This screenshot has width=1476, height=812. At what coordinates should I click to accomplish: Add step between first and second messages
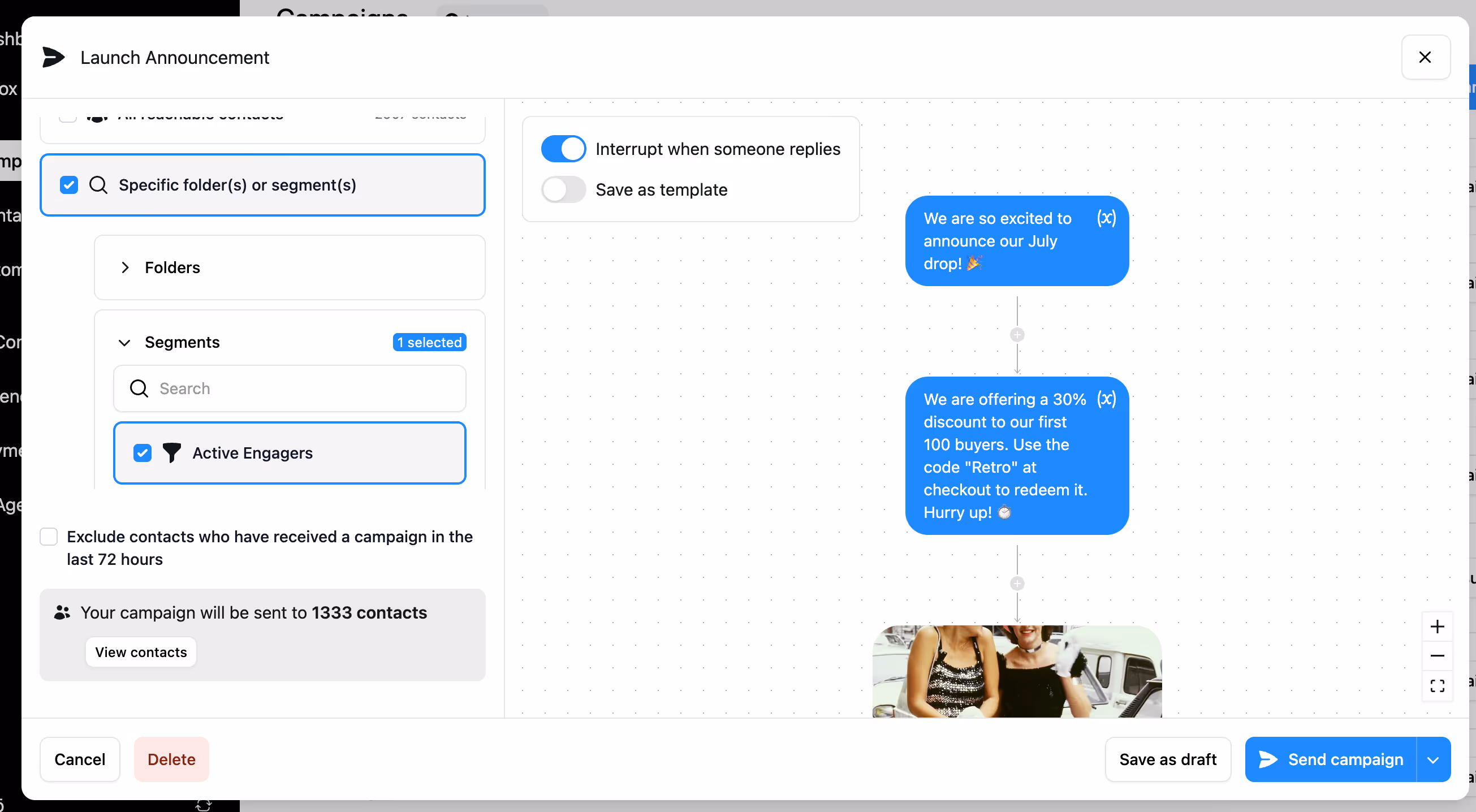tap(1017, 335)
